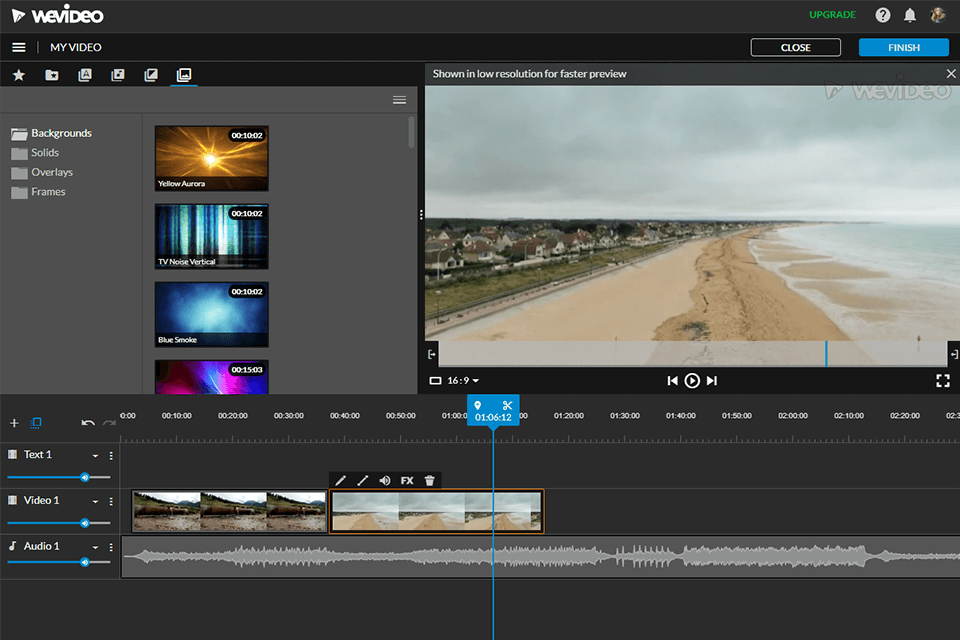
Task: Adjust the Video 1 track volume slider
Action: [x=59, y=523]
